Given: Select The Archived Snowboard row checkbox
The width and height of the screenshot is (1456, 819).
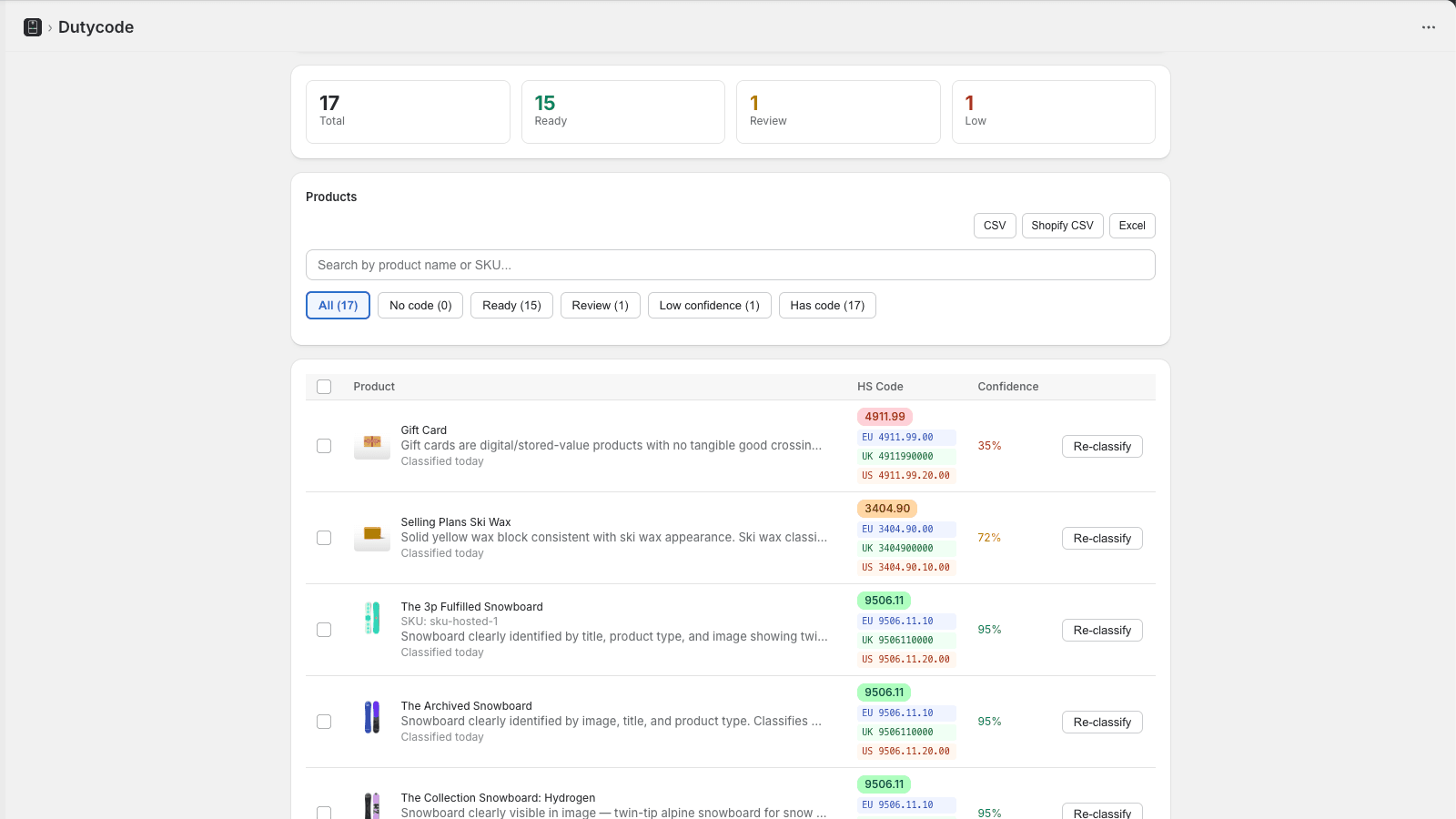Looking at the screenshot, I should click(x=324, y=722).
